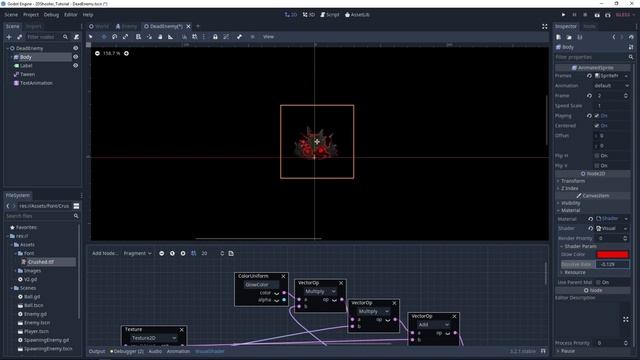Choose the Ruler Mode tool
This screenshot has height=360, width=640.
171,37
